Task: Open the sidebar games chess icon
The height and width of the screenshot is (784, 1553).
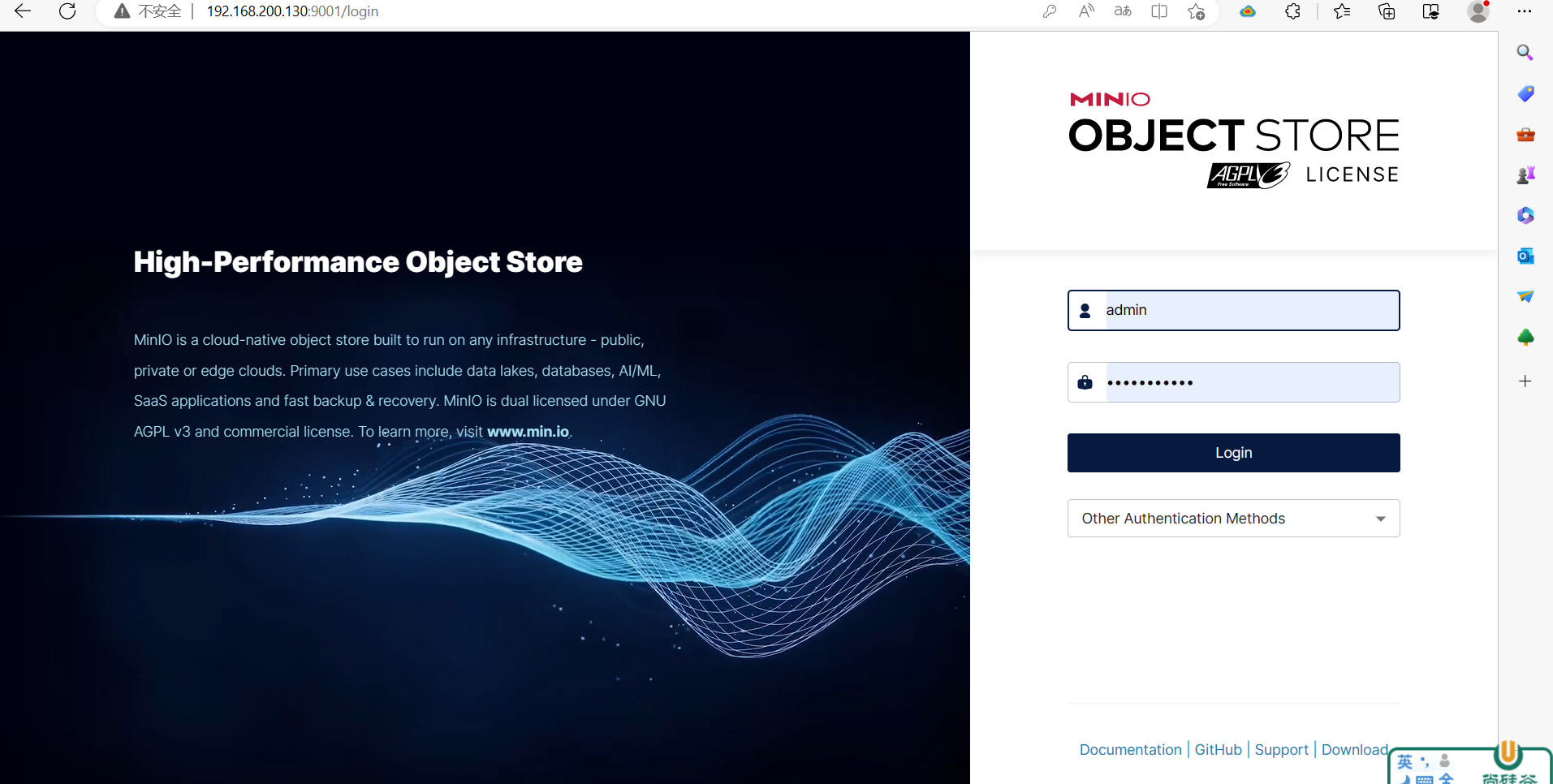Action: point(1525,174)
